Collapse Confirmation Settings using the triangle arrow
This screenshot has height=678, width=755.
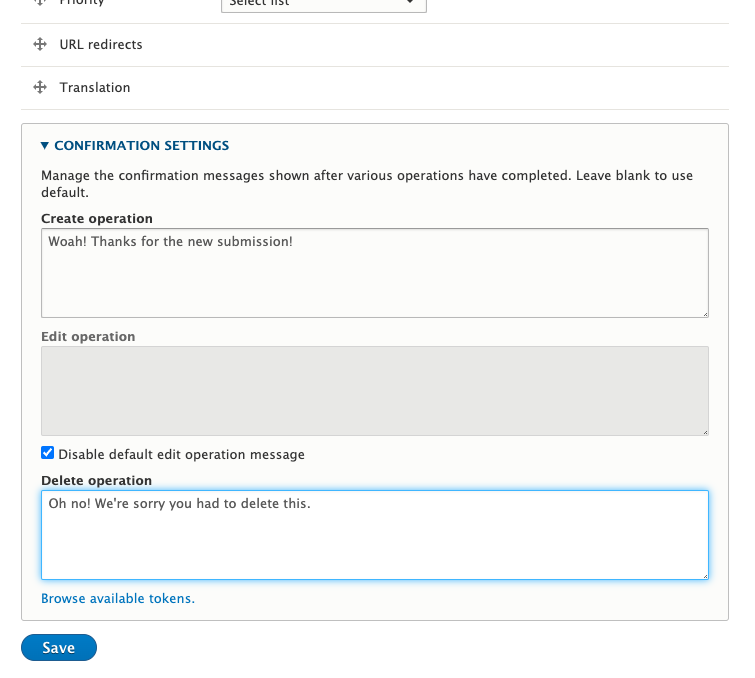[x=45, y=146]
